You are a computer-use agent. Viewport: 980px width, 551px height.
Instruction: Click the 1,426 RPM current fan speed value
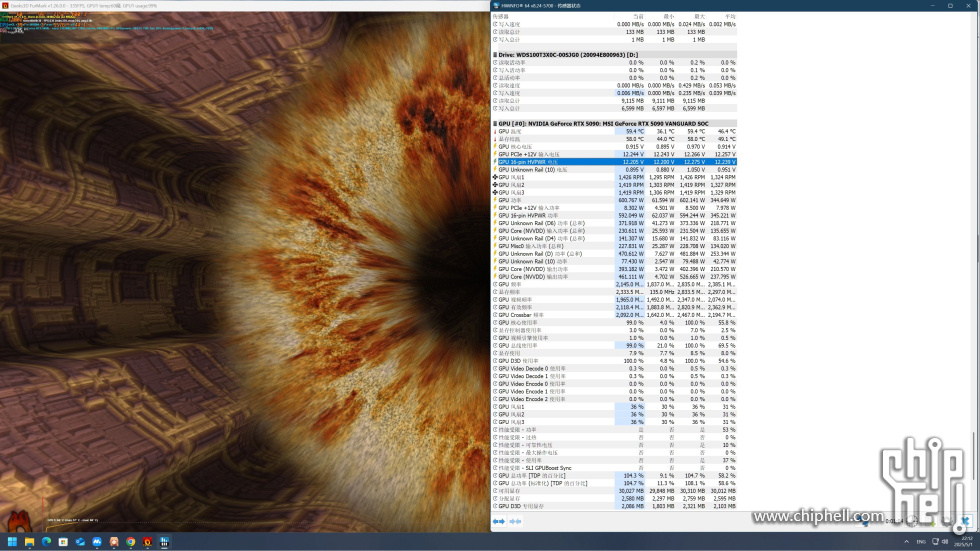click(631, 177)
